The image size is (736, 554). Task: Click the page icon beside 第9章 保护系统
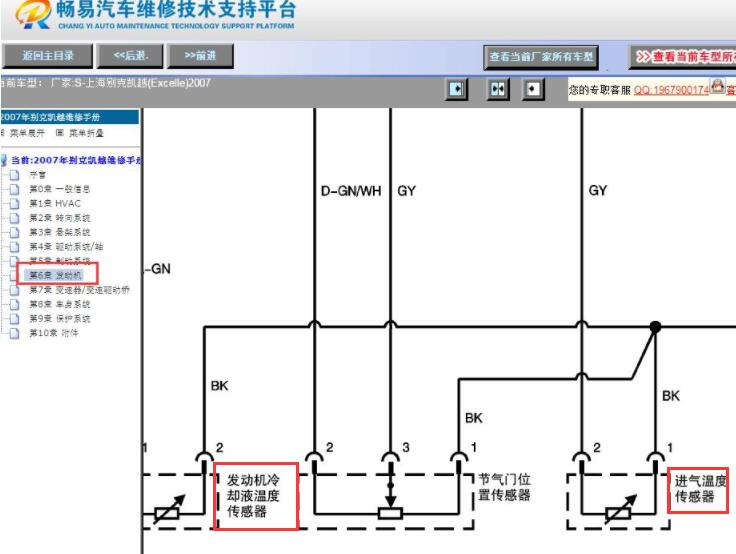15,319
